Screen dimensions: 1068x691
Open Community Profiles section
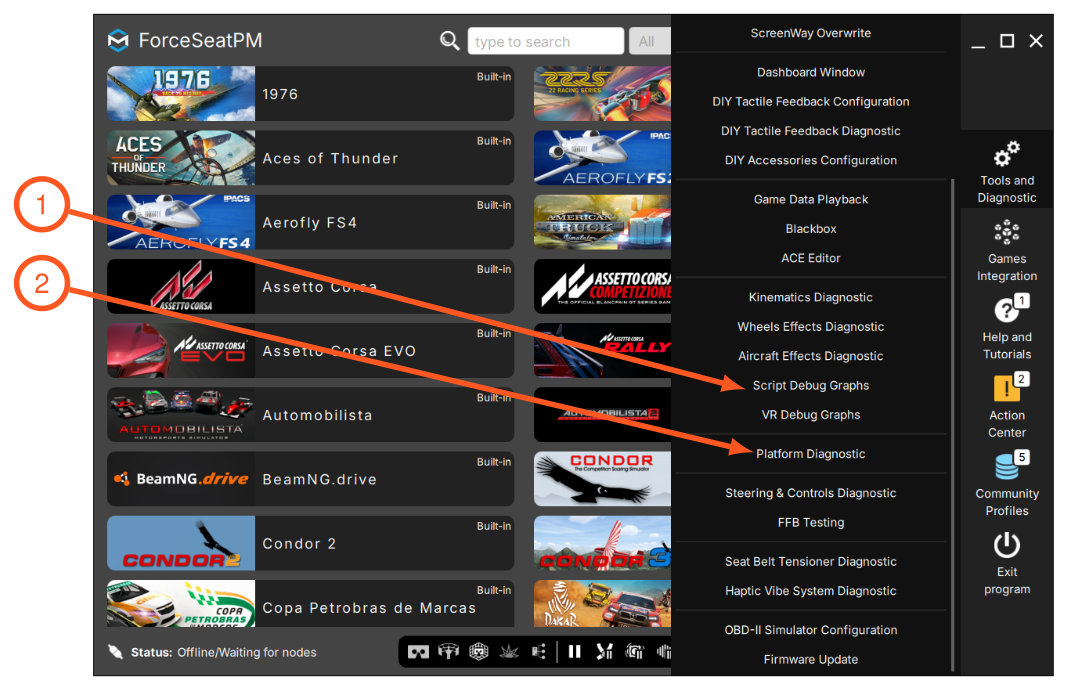point(1006,485)
